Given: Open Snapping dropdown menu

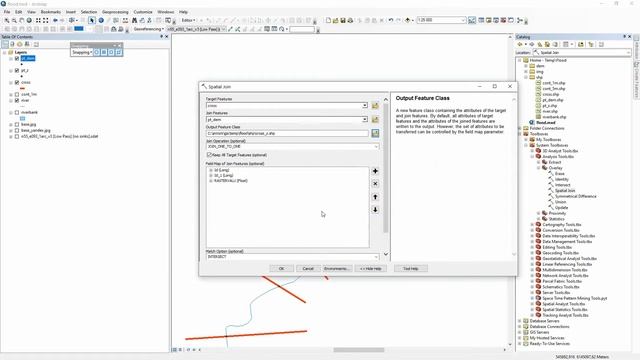Looking at the screenshot, I should (82, 52).
